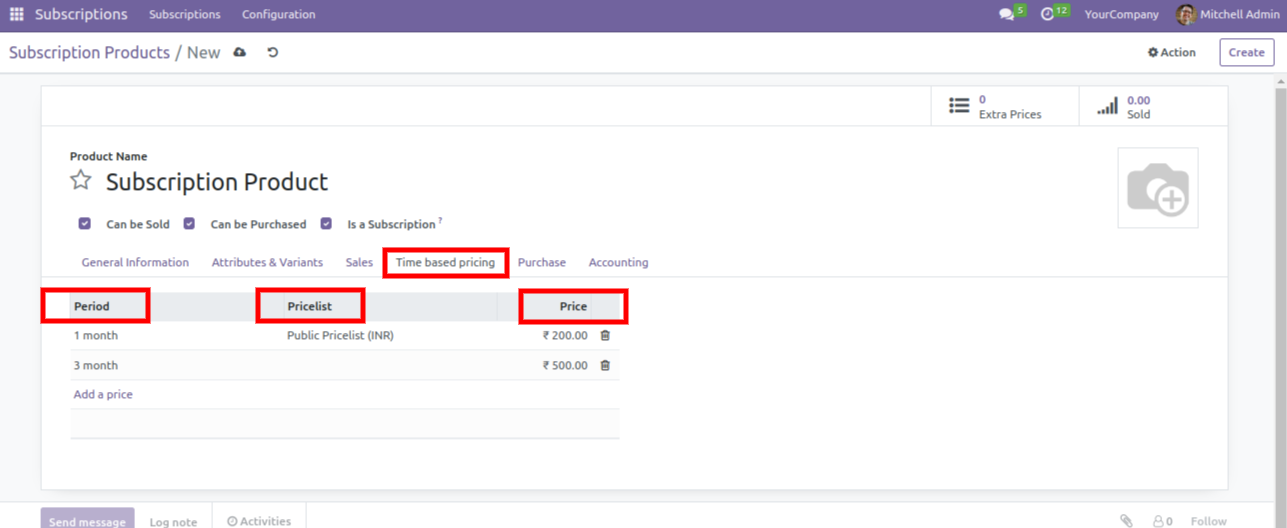Click the discard changes undo icon
Screen dimensions: 1287x528
click(272, 53)
